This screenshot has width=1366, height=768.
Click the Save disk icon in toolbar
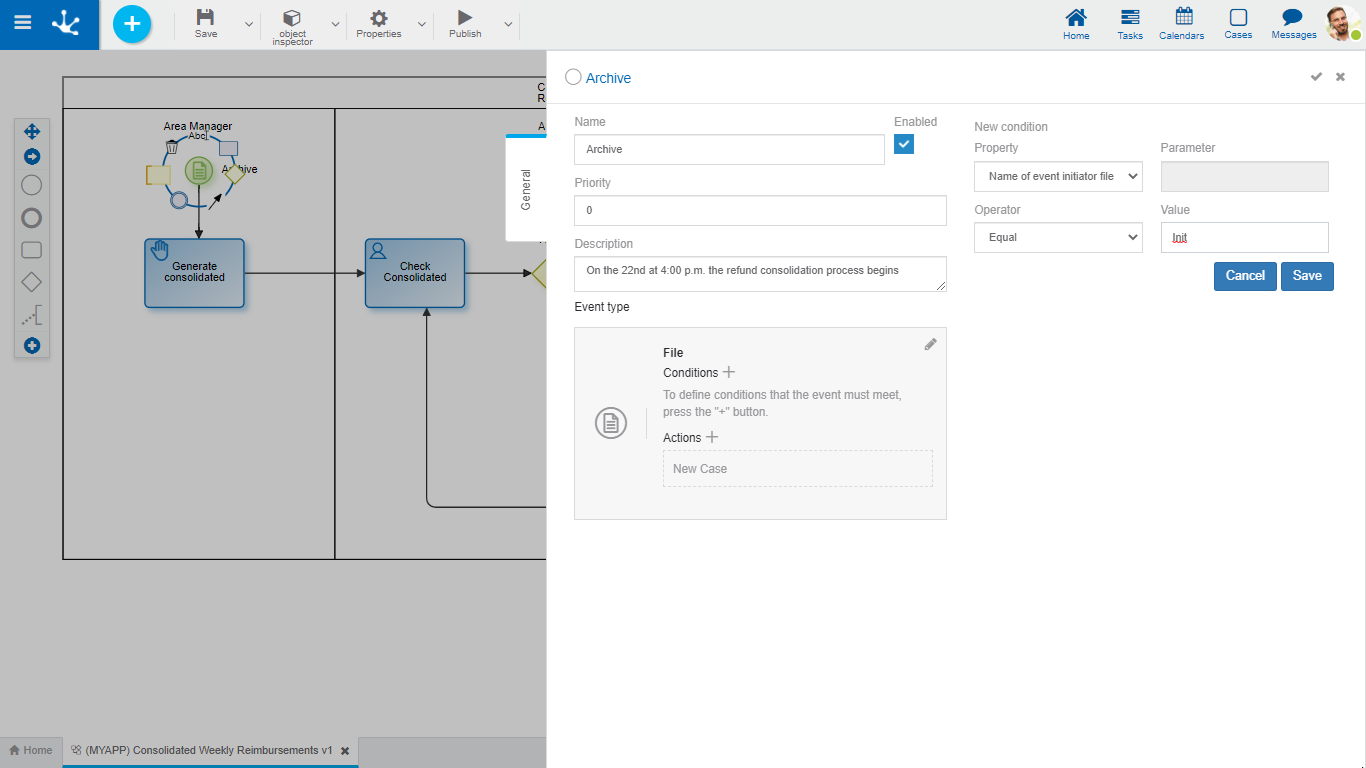click(205, 17)
